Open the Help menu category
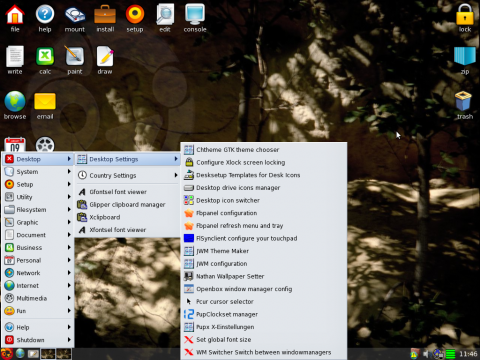480x360 pixels. (x=38, y=327)
